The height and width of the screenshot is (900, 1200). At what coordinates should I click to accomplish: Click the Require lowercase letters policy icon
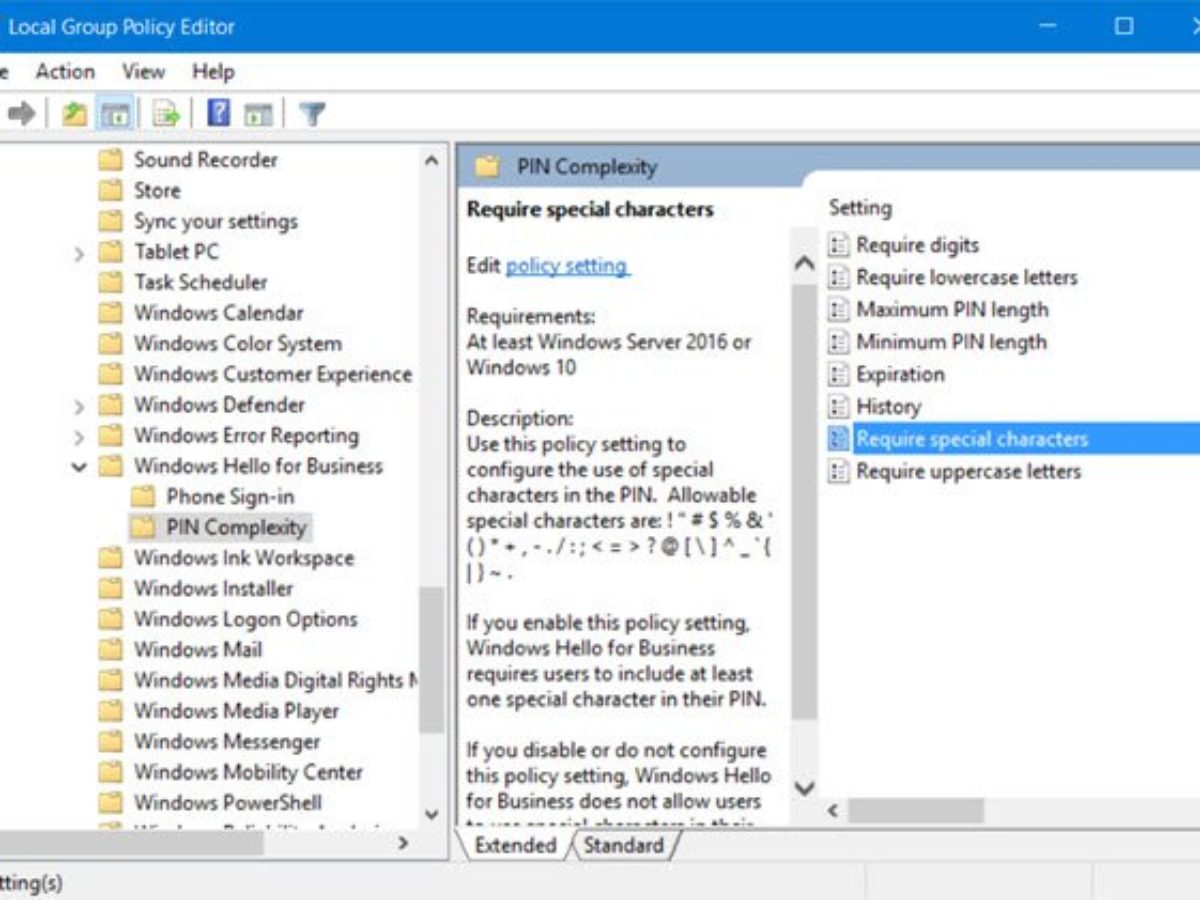838,277
